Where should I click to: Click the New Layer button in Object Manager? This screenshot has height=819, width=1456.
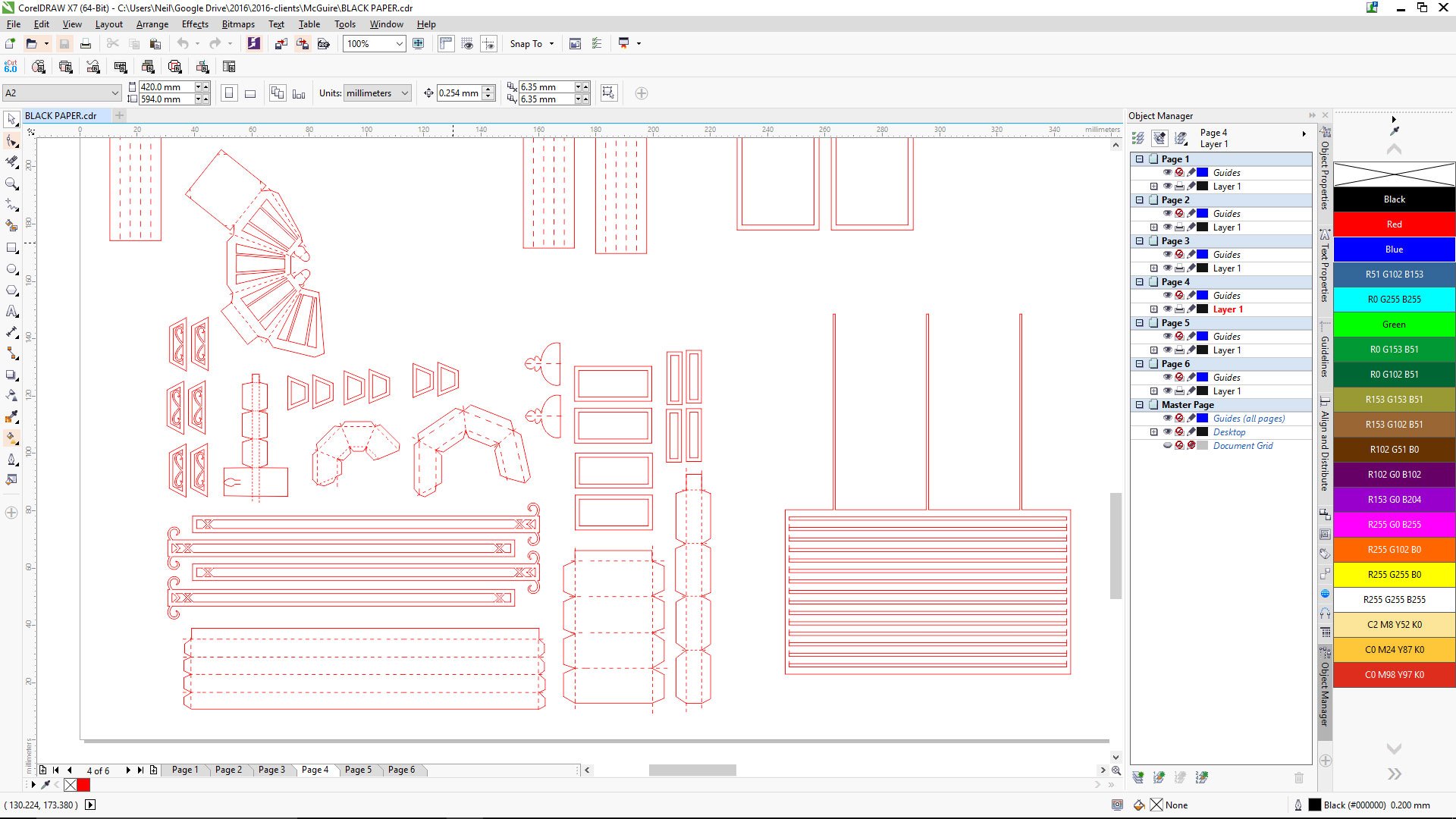coord(1137,777)
